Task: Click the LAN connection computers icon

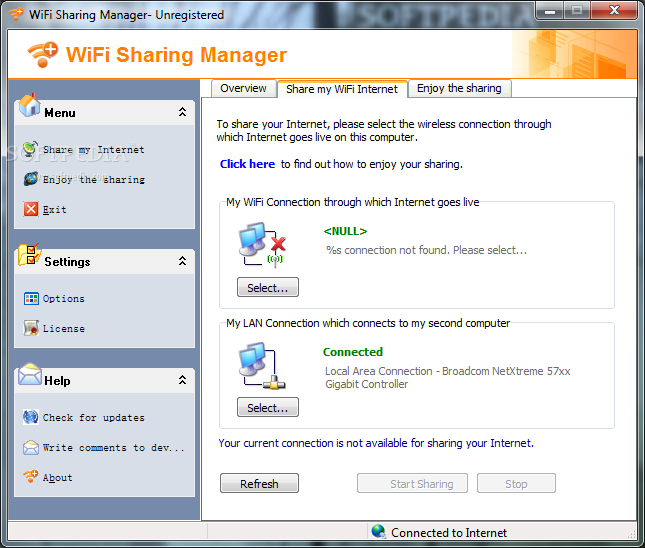Action: coord(262,366)
